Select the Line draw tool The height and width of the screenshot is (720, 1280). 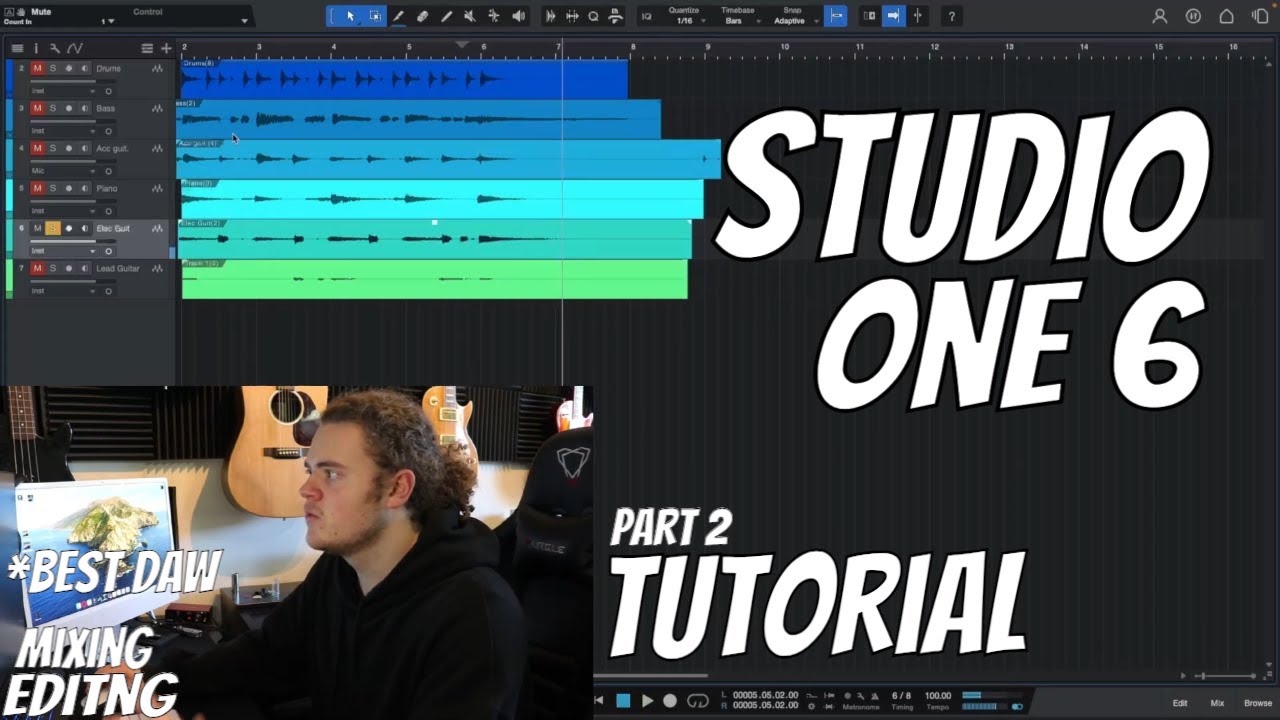point(446,16)
